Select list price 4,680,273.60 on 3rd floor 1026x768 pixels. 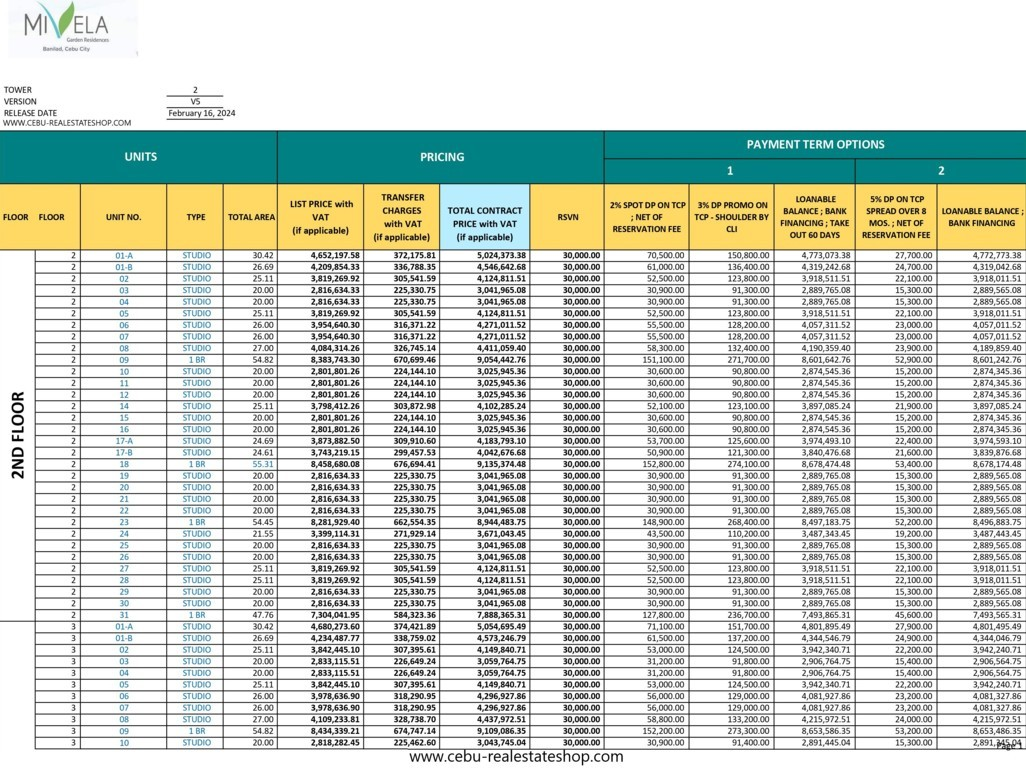click(335, 627)
